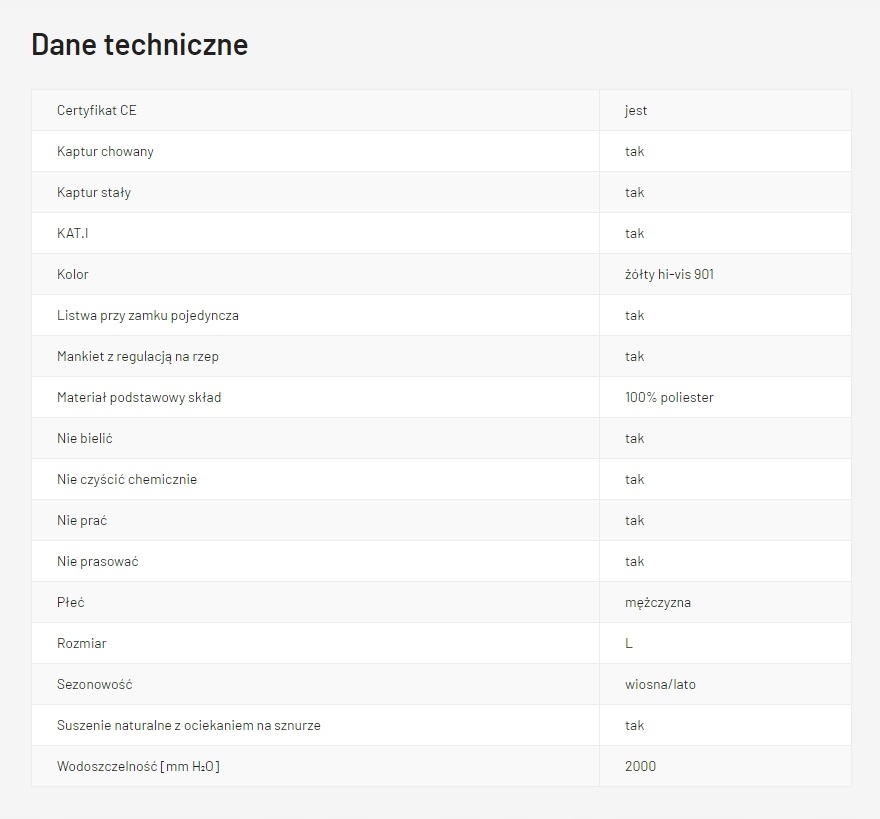Click the "jest" value for Certyfikat CE
The width and height of the screenshot is (880, 819).
click(636, 110)
